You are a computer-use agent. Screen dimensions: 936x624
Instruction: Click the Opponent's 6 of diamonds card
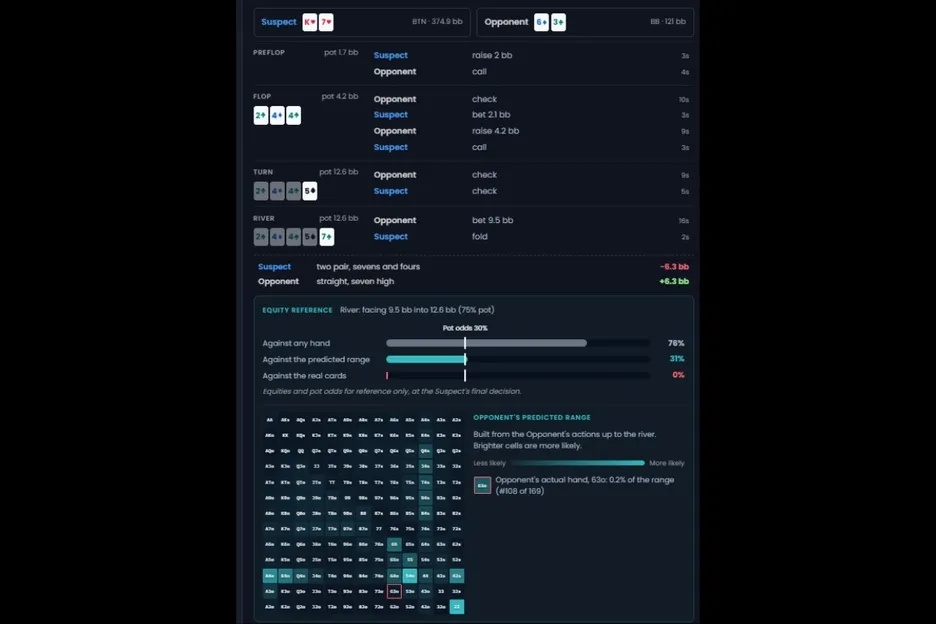541,22
